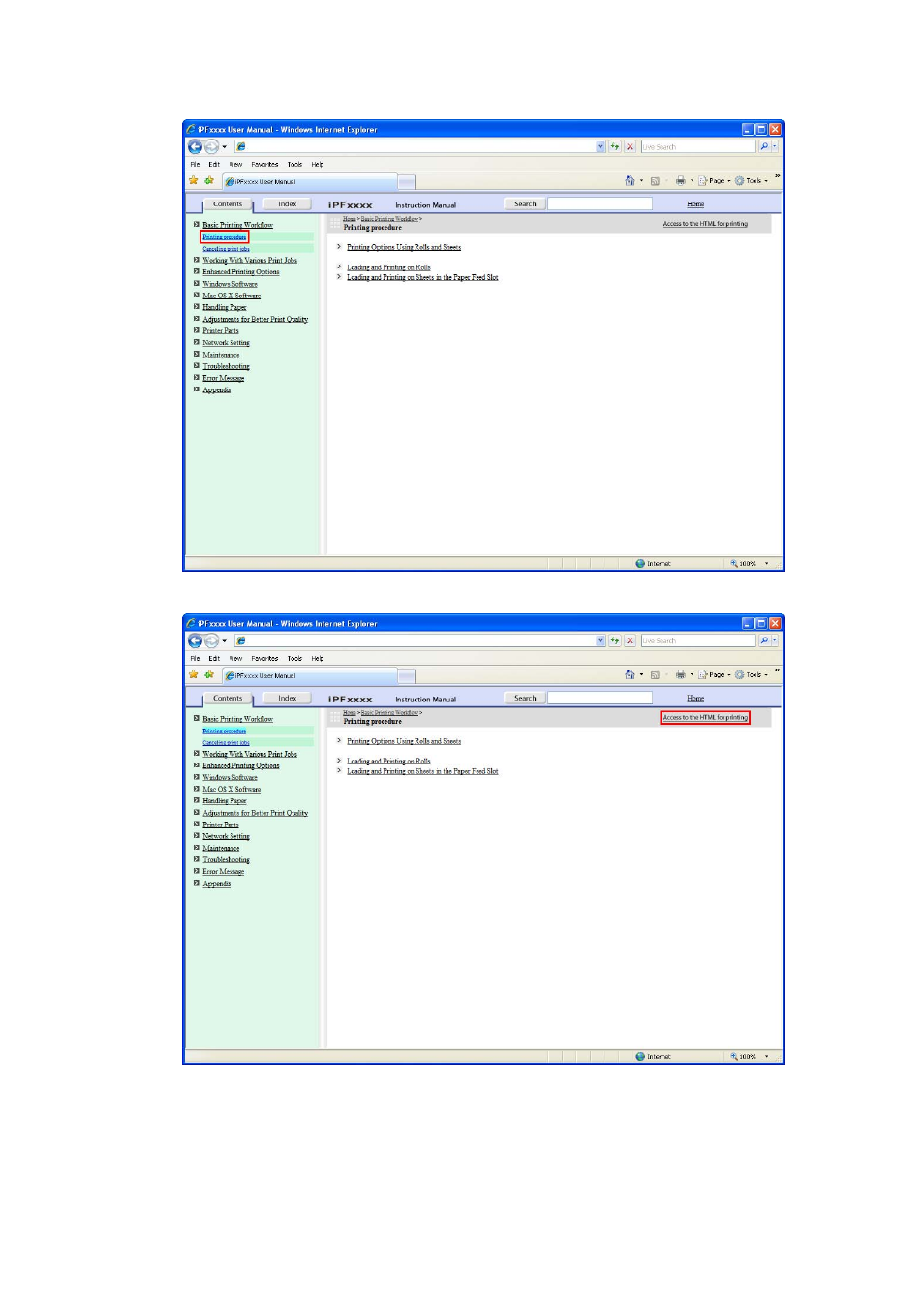This screenshot has height=1308, width=924.
Task: Go back using second browser window's Back arrow
Action: [x=195, y=641]
